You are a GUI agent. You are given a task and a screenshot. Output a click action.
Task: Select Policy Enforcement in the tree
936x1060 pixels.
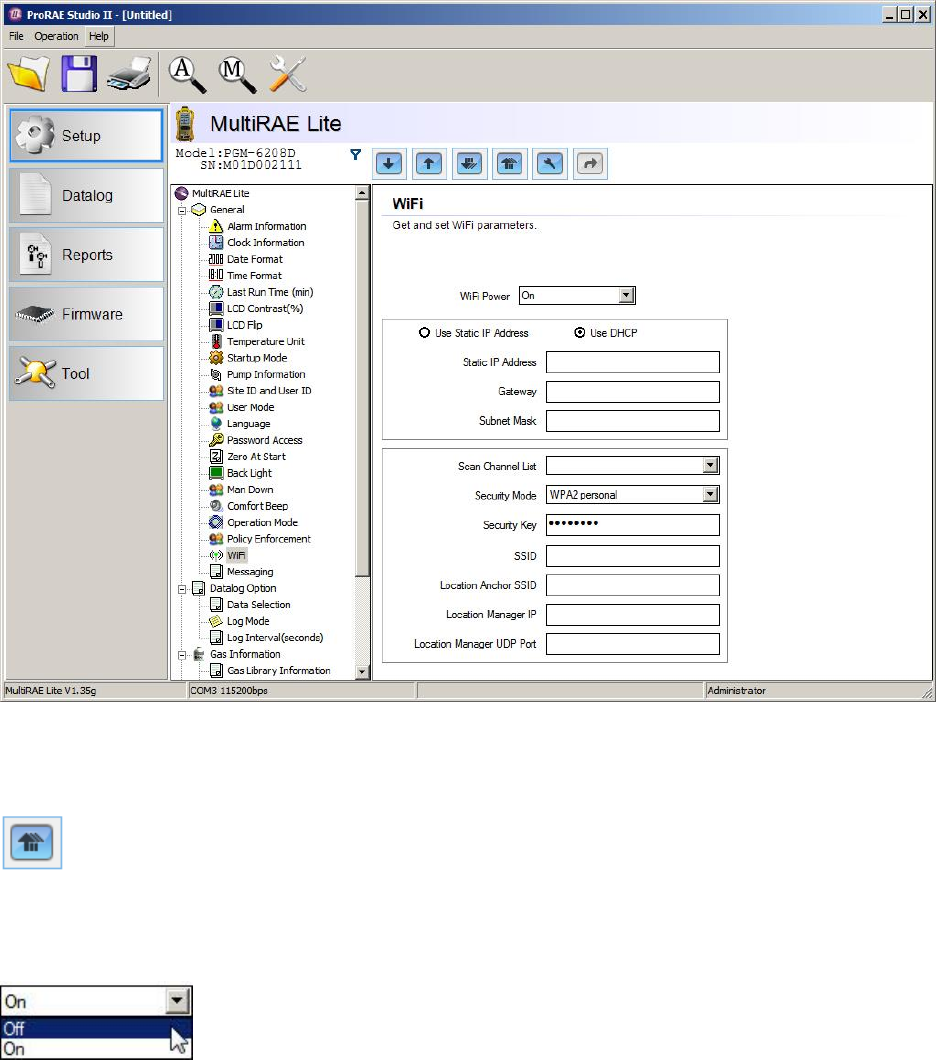[268, 539]
